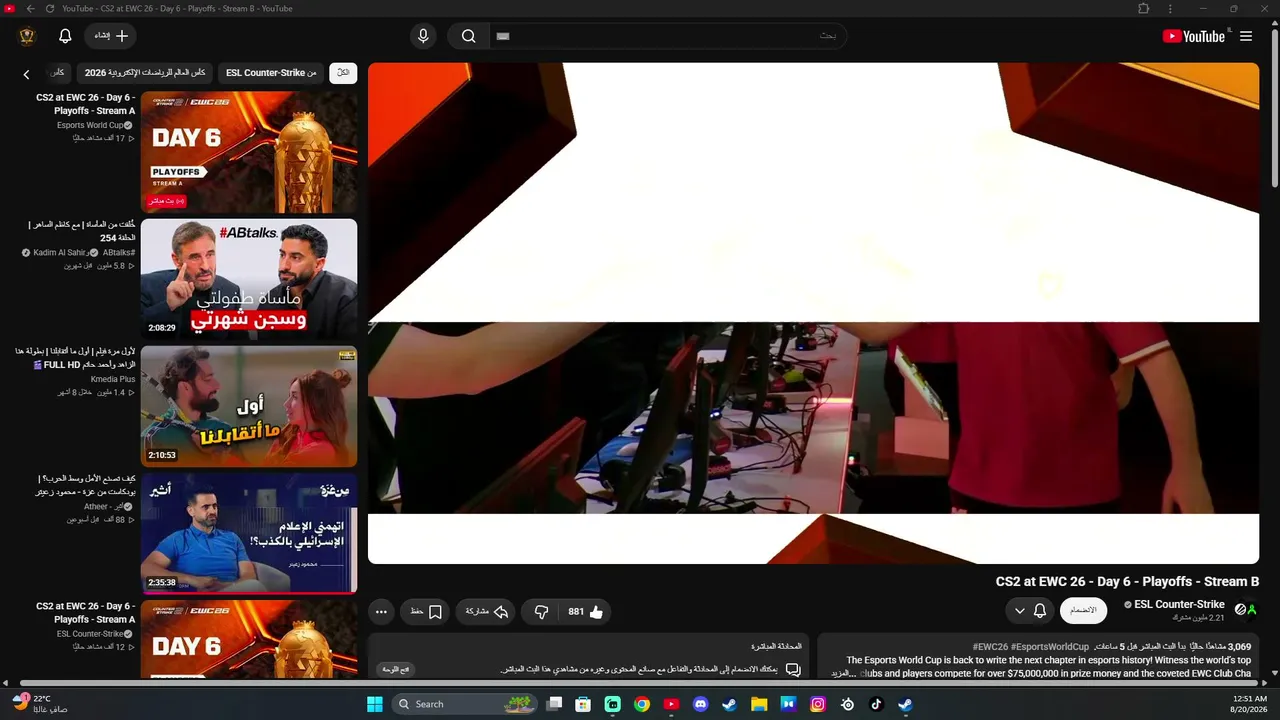Click the Create (إنشاء) button
1280x720 pixels.
pos(111,36)
